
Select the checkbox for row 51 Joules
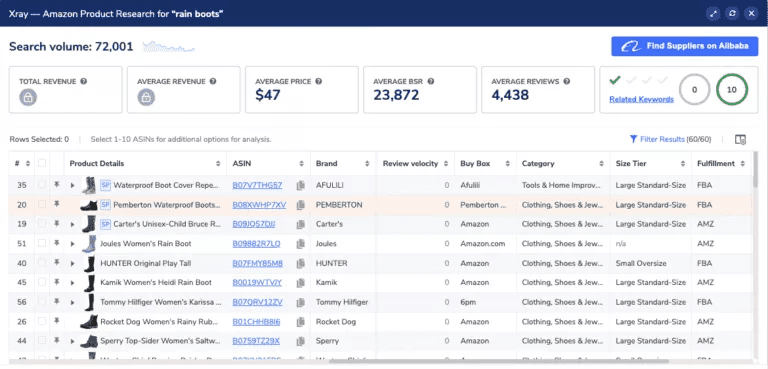pyautogui.click(x=42, y=244)
